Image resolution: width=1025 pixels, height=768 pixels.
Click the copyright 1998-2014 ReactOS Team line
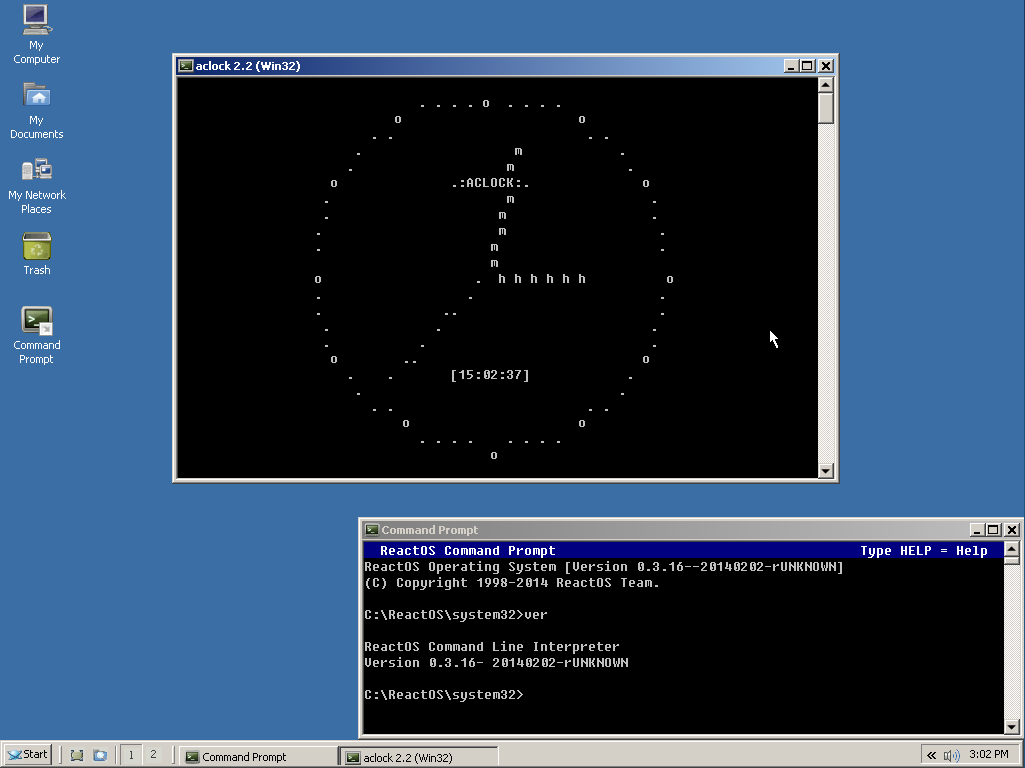pyautogui.click(x=512, y=583)
